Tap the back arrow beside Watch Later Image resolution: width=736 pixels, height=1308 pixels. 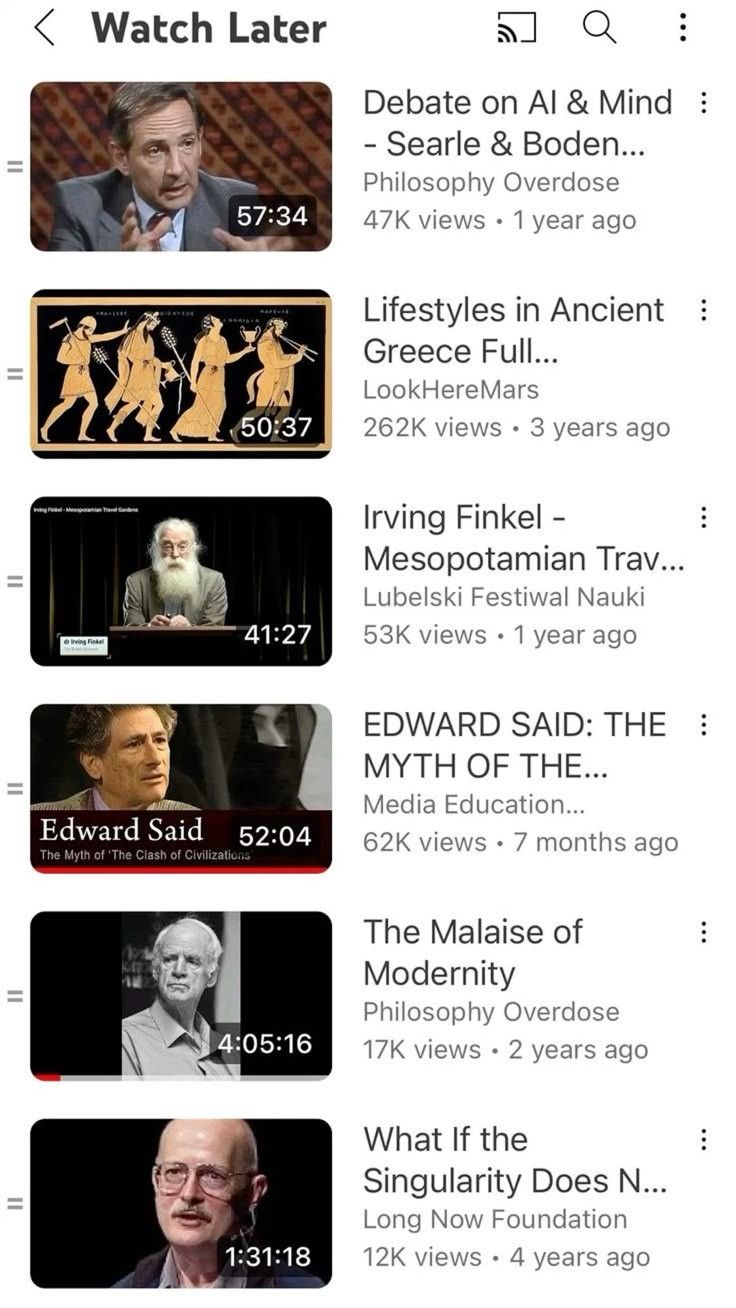point(43,28)
